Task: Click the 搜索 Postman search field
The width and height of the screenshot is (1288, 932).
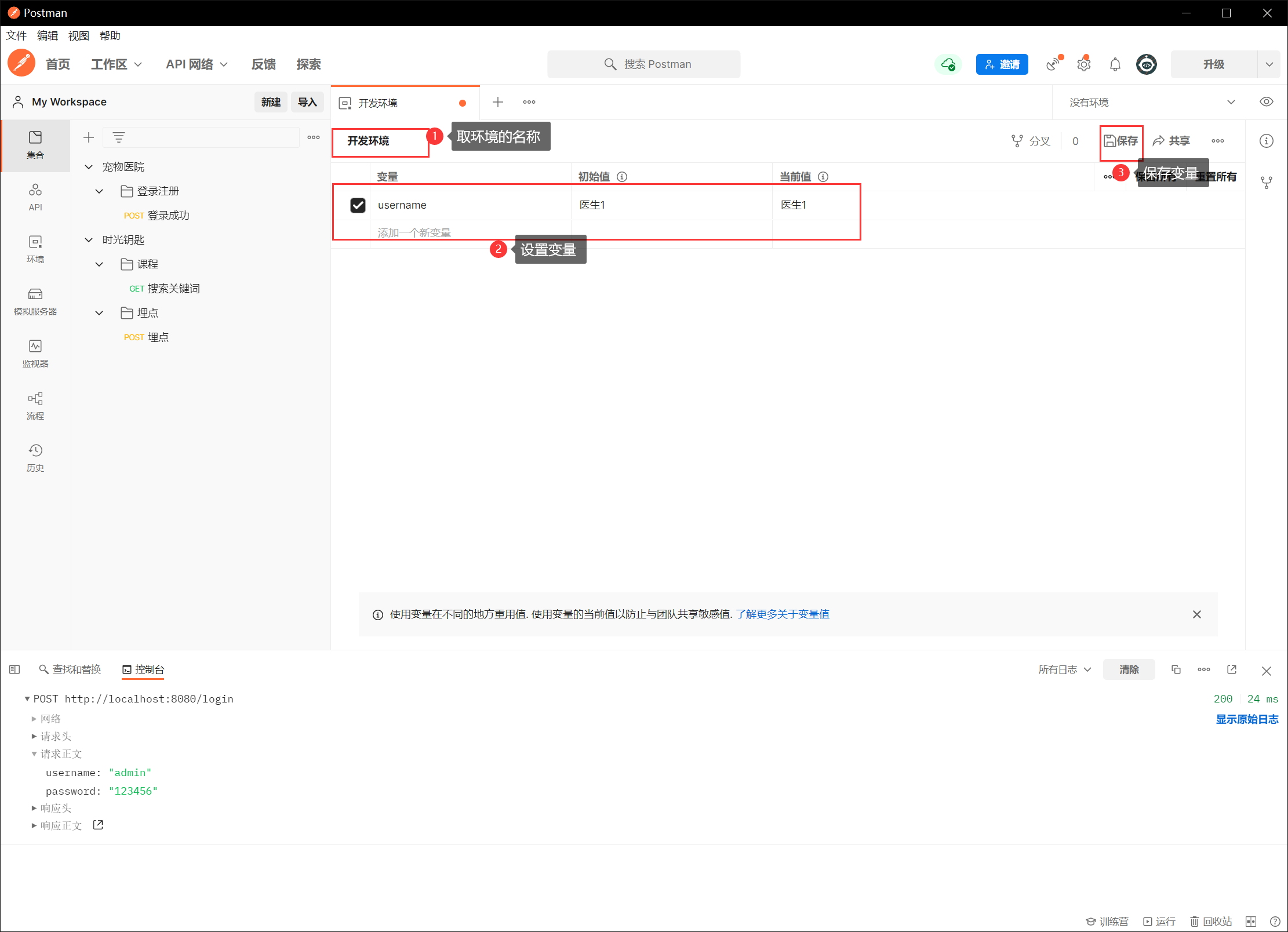Action: point(643,64)
